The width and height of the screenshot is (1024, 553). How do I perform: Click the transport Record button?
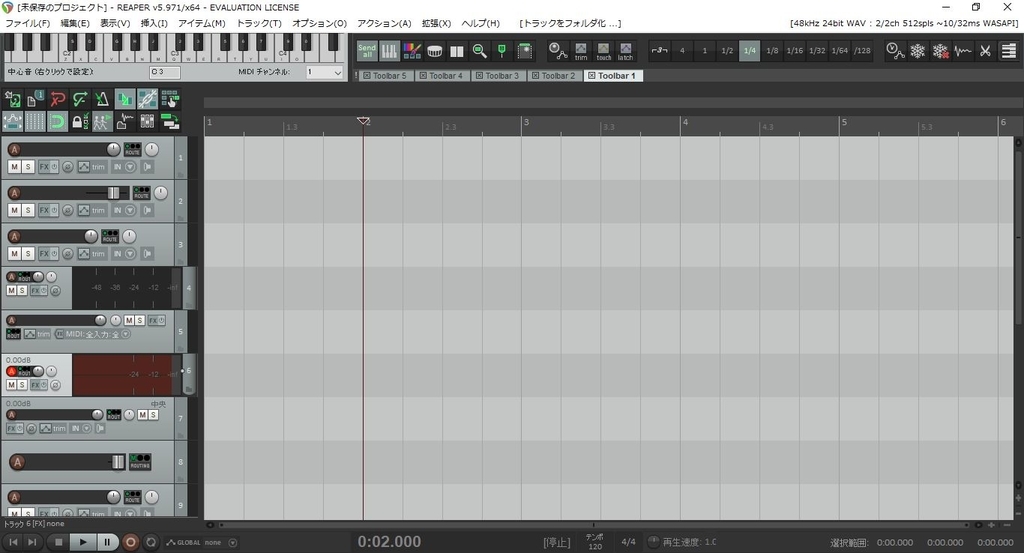tap(130, 542)
